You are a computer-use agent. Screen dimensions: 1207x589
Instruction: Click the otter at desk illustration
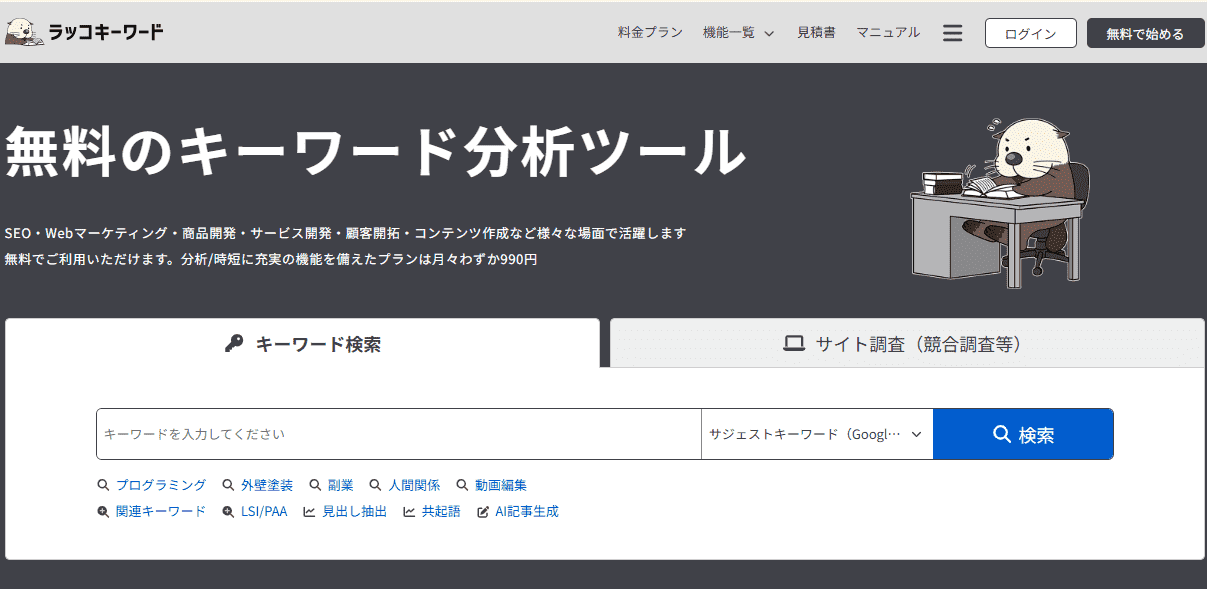[1000, 200]
